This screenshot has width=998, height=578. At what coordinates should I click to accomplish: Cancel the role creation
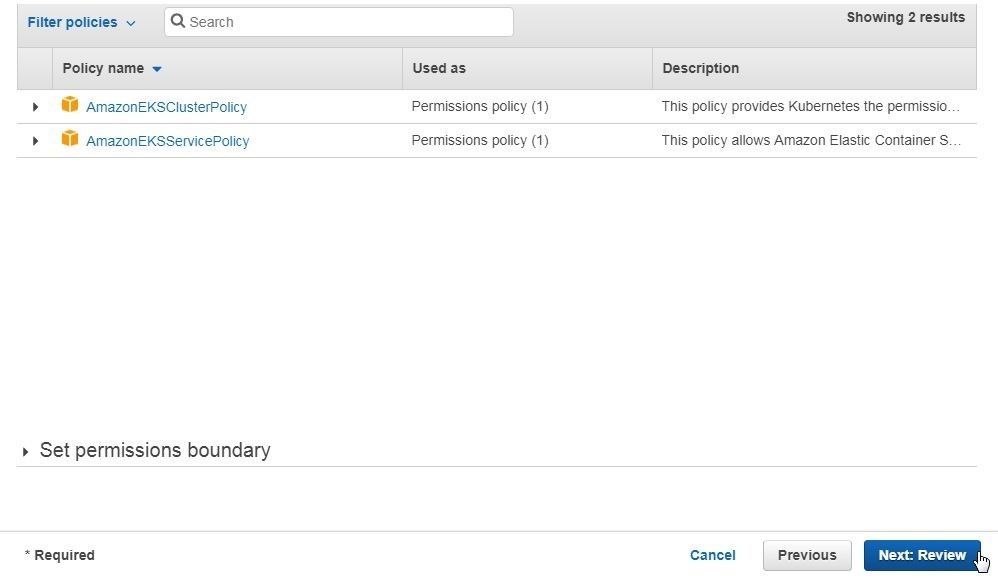pyautogui.click(x=712, y=555)
